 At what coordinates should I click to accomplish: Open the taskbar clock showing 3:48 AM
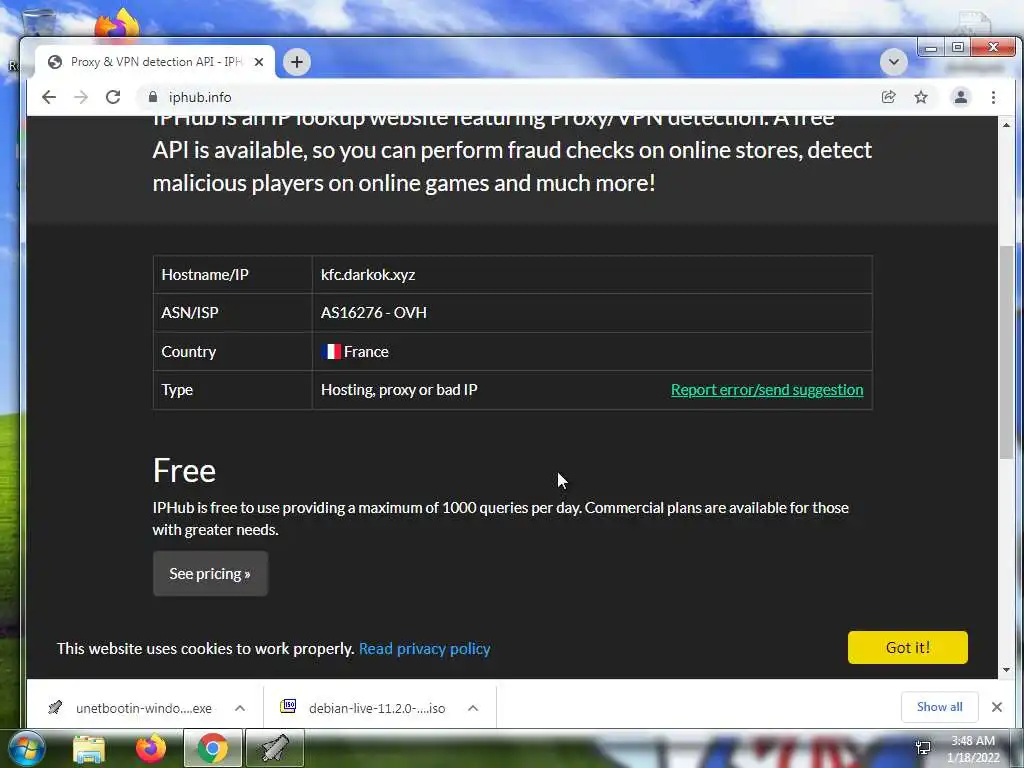click(x=973, y=749)
